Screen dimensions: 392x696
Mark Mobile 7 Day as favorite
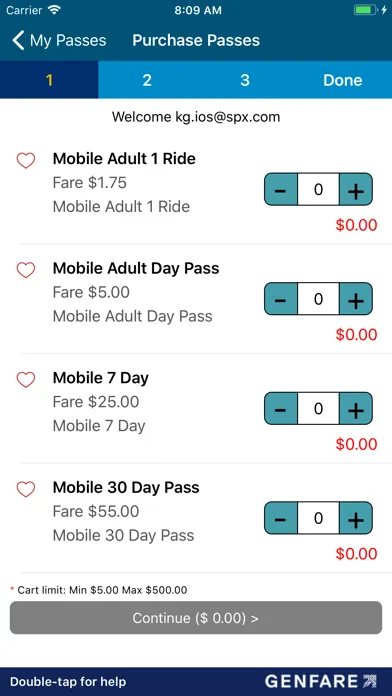click(x=26, y=380)
